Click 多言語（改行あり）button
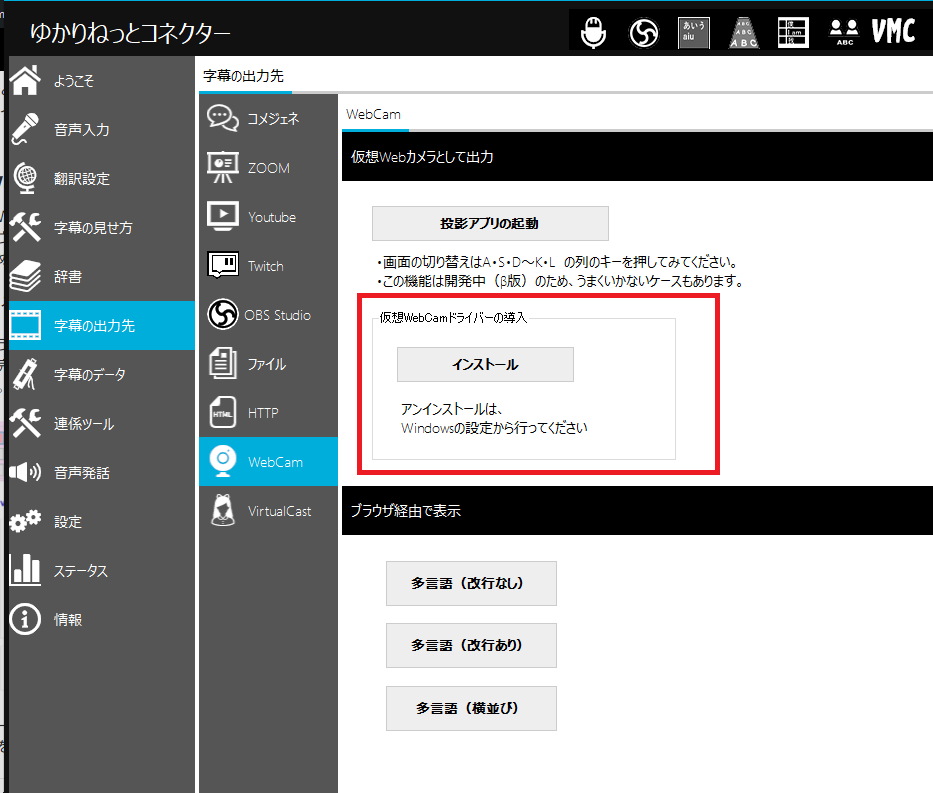The width and height of the screenshot is (933, 793). click(x=471, y=645)
